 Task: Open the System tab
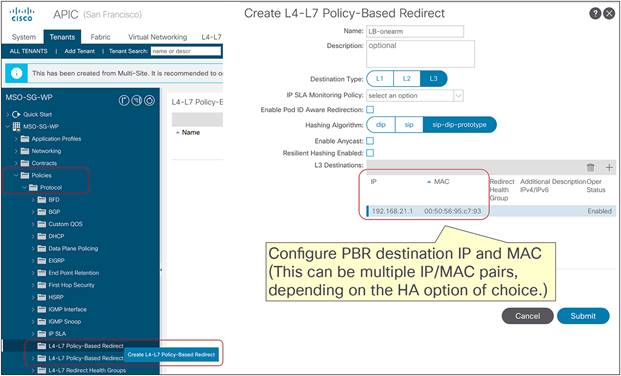24,37
